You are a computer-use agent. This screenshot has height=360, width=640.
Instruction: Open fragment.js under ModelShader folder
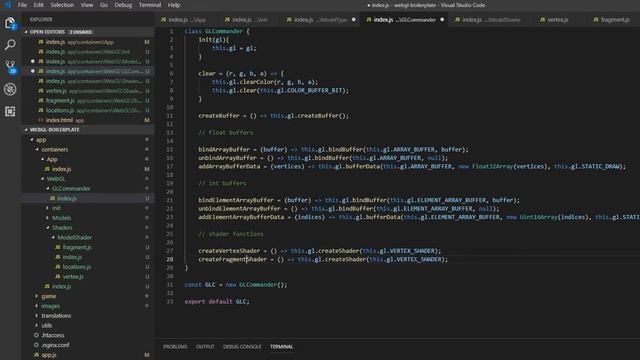[88, 247]
